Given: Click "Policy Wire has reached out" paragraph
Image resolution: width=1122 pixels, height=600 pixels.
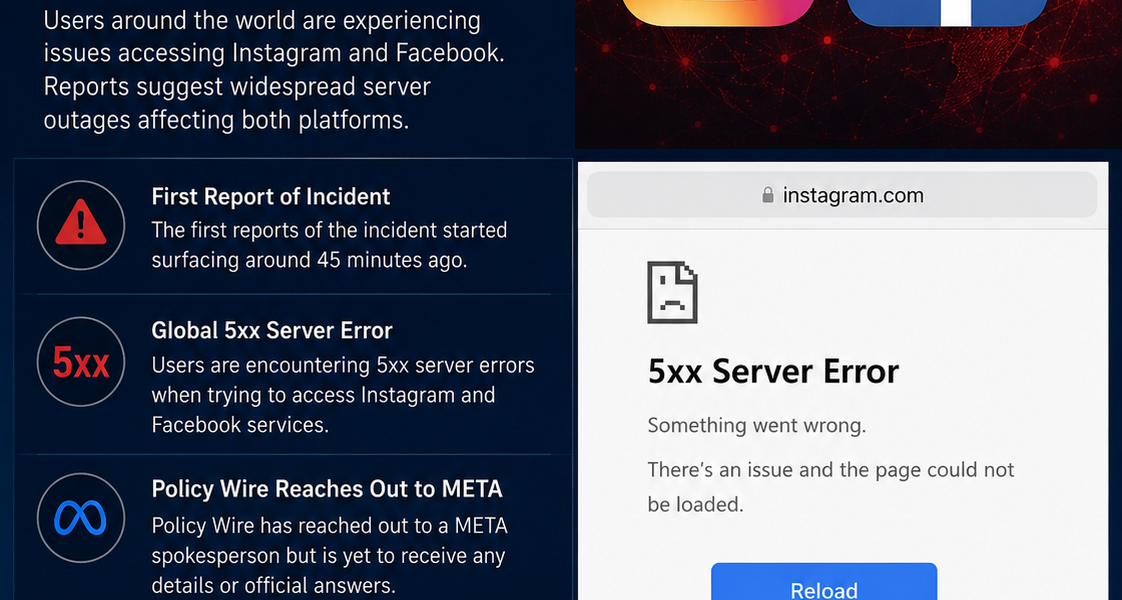Looking at the screenshot, I should point(330,556).
